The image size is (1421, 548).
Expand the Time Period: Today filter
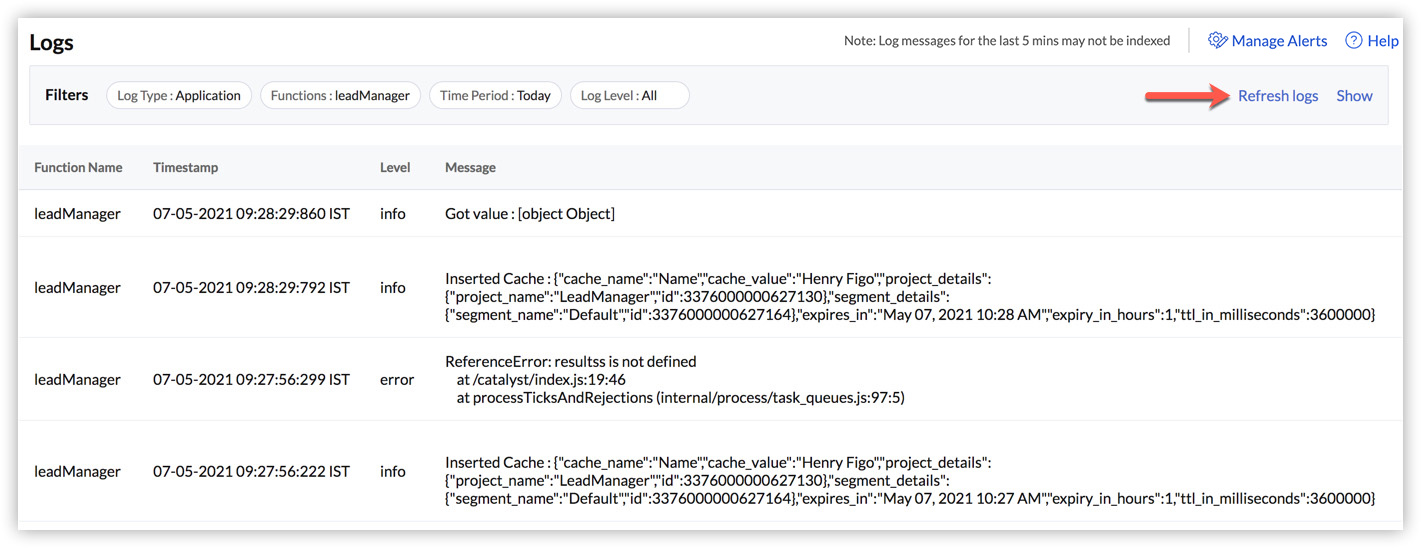[x=495, y=96]
